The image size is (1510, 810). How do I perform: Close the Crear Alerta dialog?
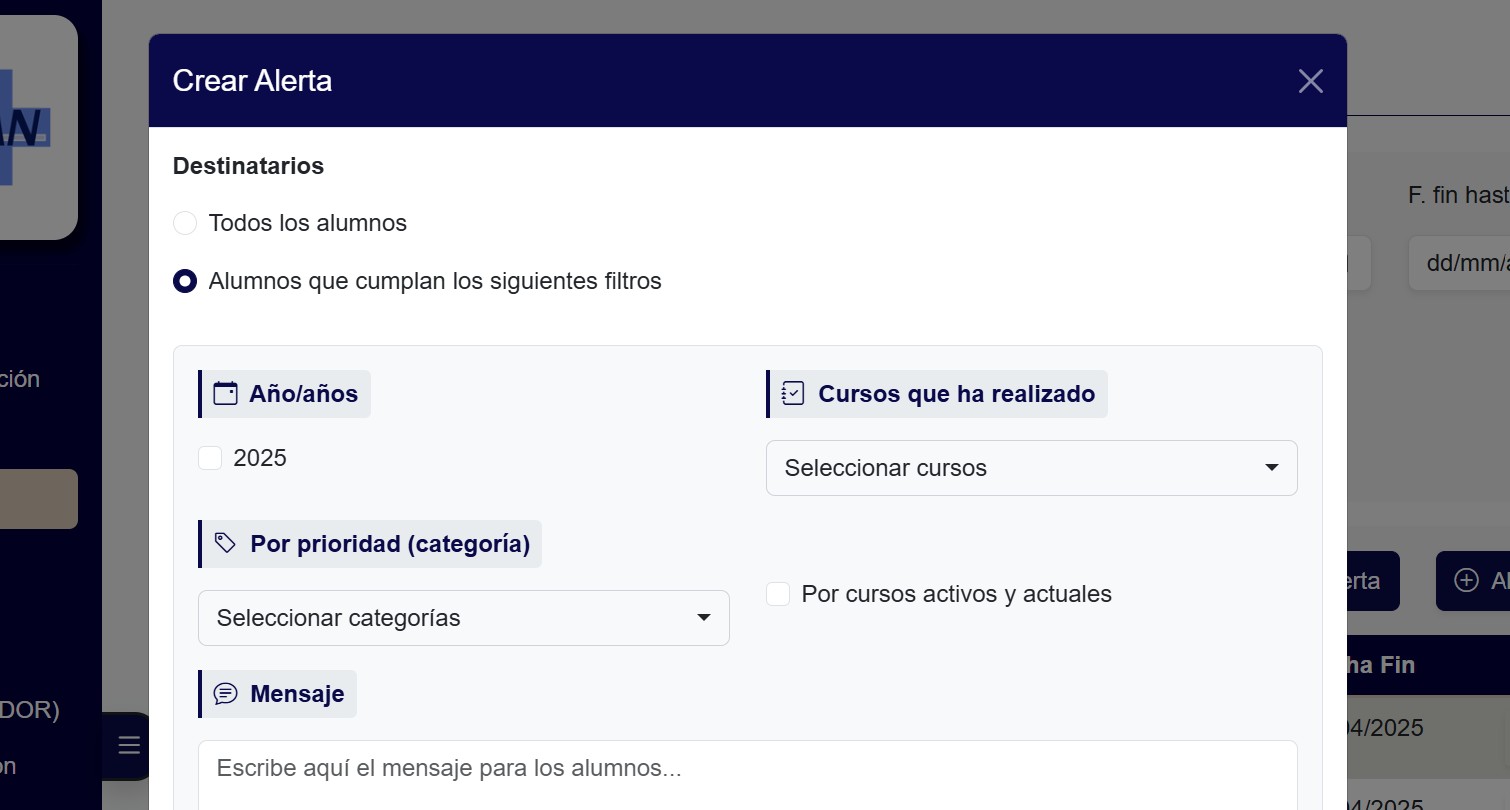pyautogui.click(x=1310, y=81)
